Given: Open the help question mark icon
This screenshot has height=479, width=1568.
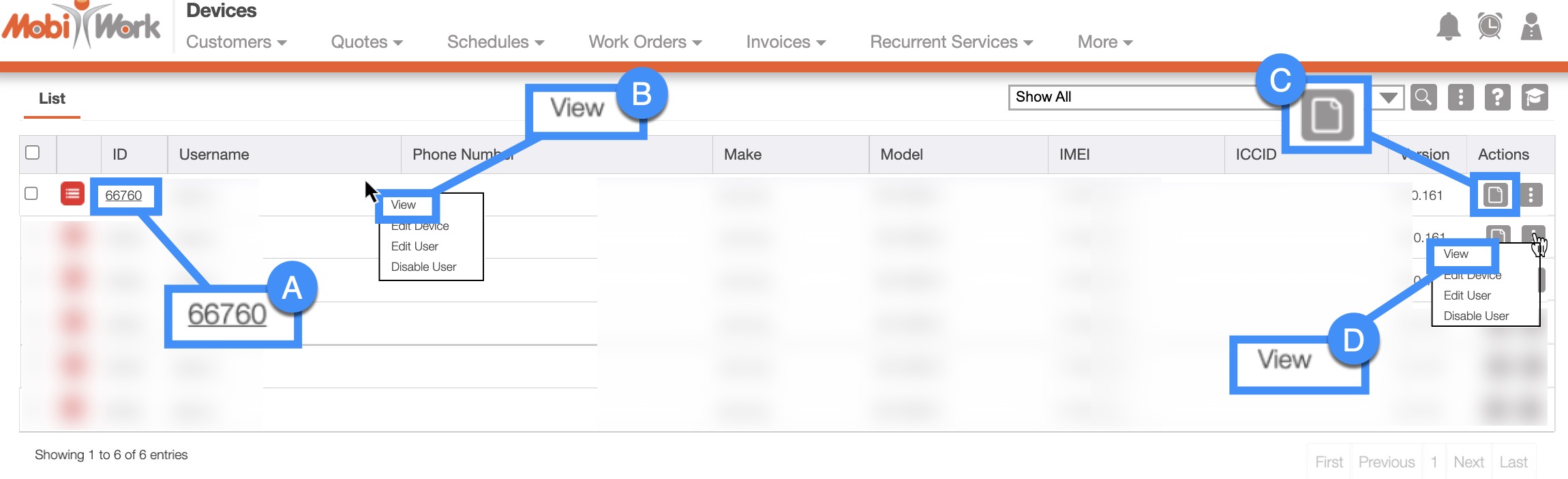Looking at the screenshot, I should click(1497, 98).
